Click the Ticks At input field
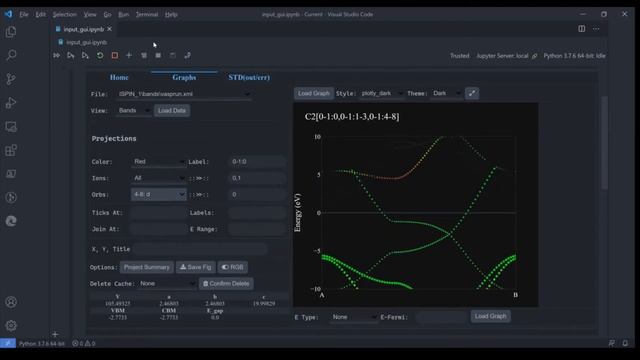Viewport: 640px width, 360px height. pyautogui.click(x=158, y=213)
